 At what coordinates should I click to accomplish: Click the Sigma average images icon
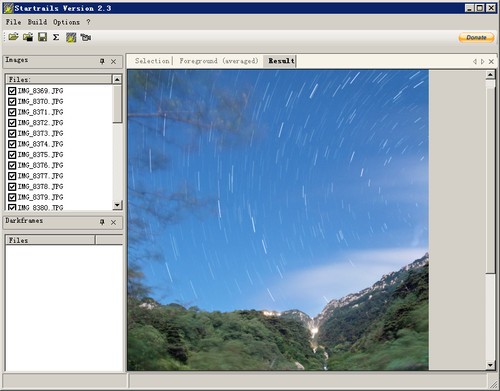coord(56,37)
